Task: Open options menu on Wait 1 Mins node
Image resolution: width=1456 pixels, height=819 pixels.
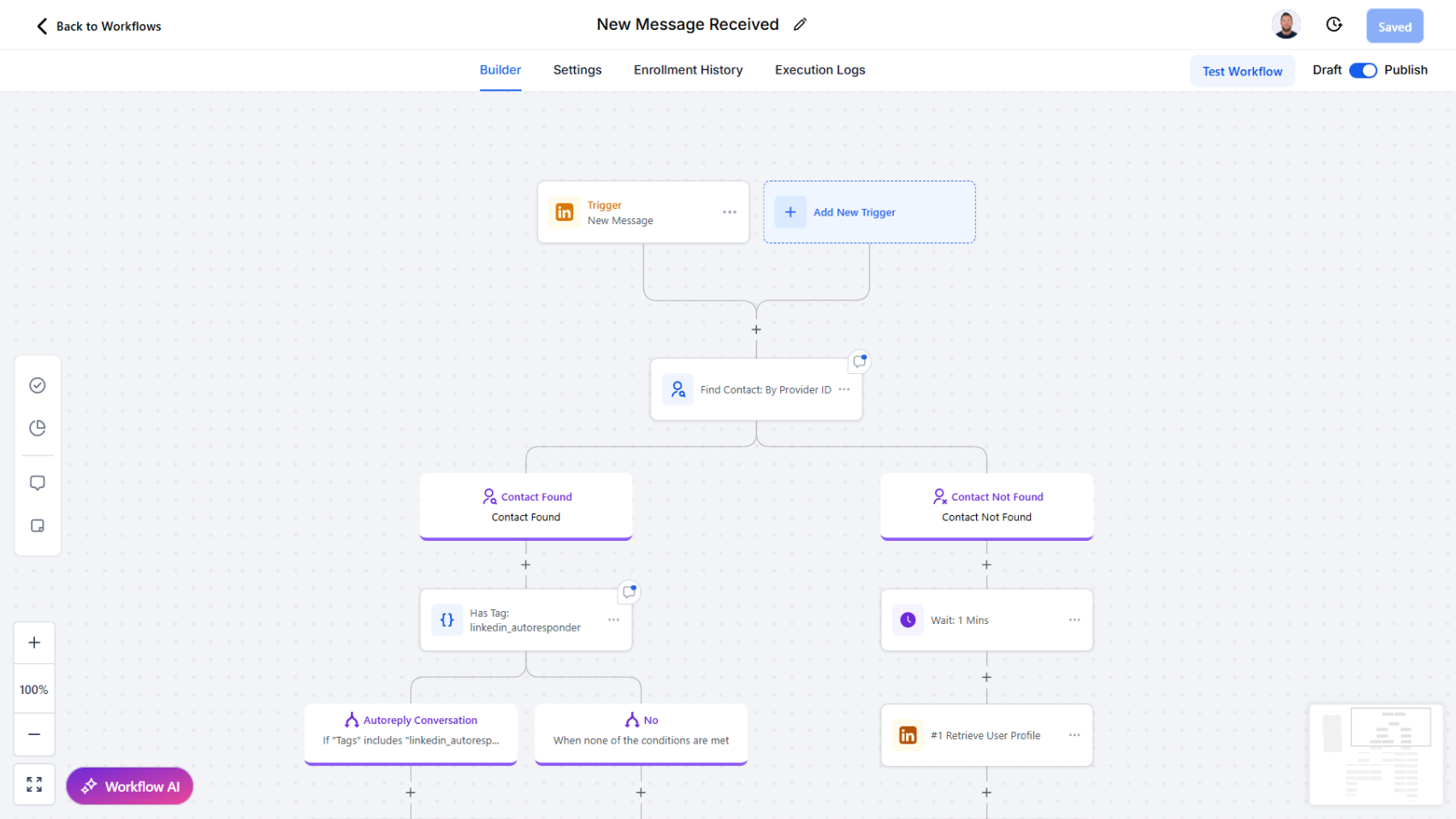Action: (x=1074, y=620)
